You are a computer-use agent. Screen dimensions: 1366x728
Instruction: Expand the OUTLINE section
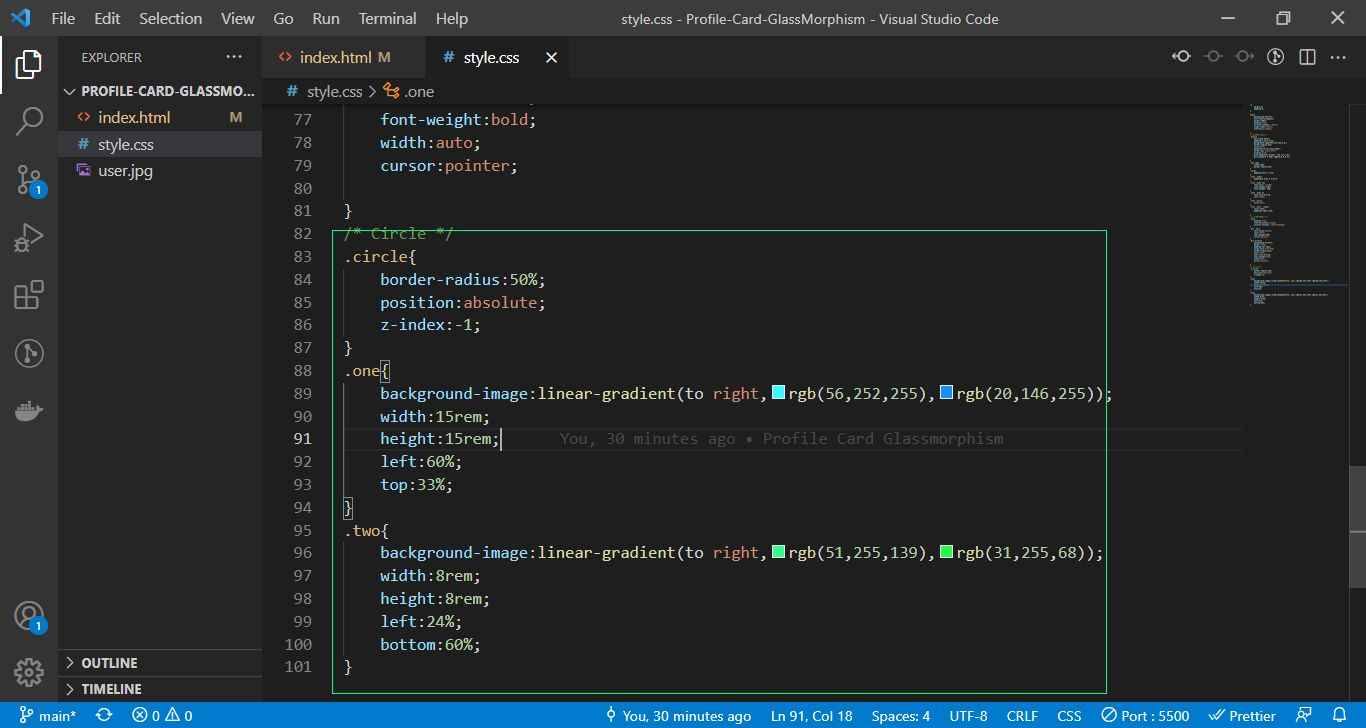click(x=160, y=663)
